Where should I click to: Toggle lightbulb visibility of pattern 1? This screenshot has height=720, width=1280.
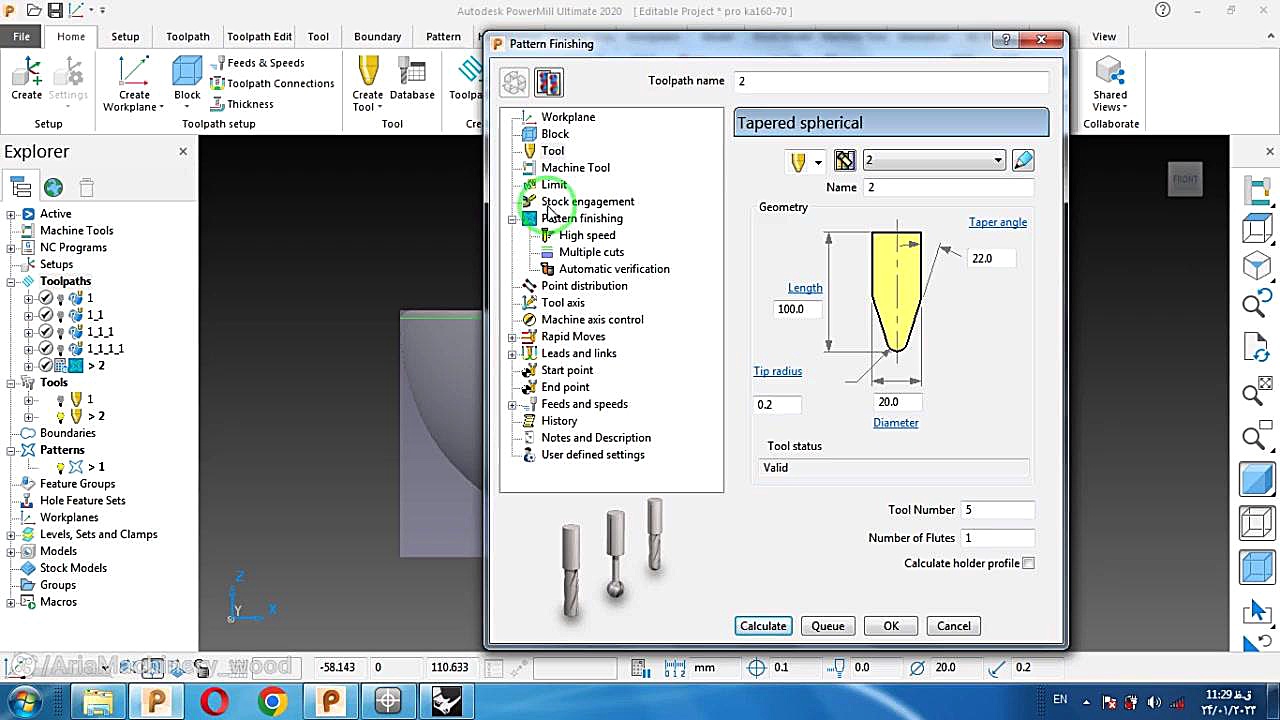pos(61,467)
